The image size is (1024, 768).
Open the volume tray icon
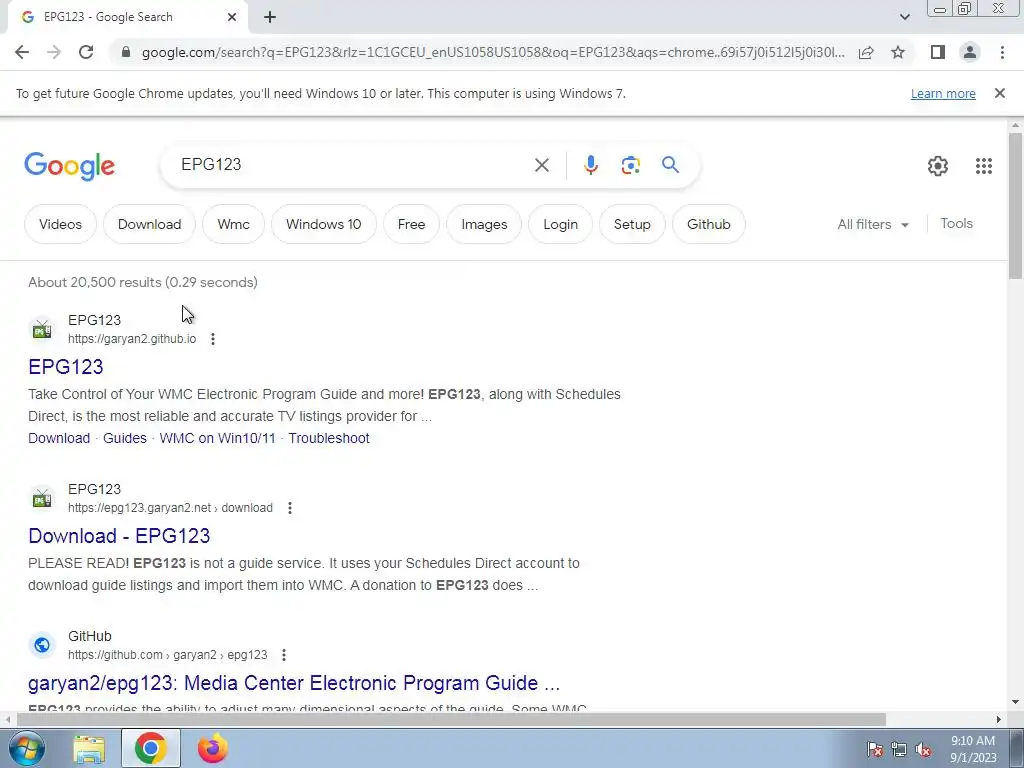[x=923, y=750]
